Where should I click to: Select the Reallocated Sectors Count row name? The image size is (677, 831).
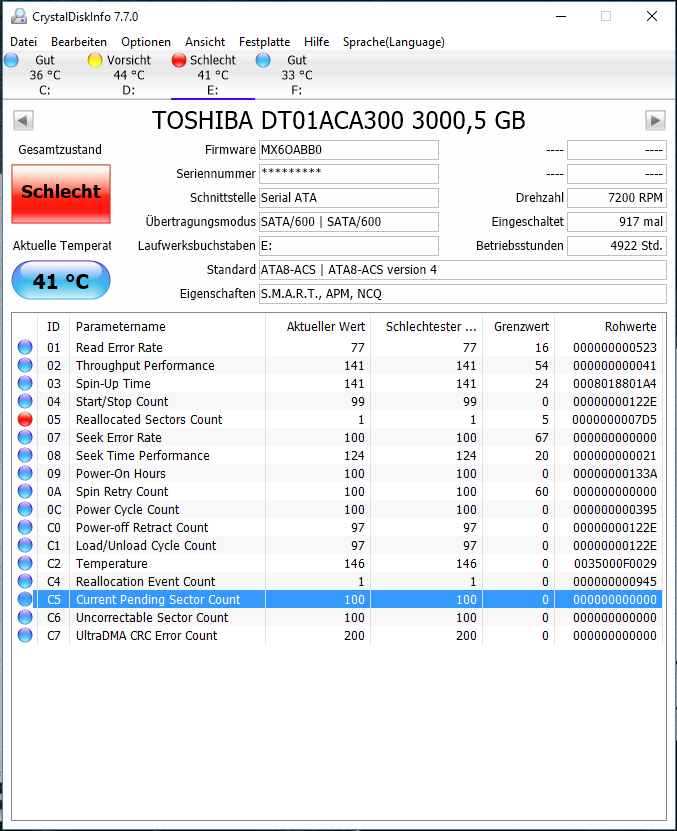149,420
